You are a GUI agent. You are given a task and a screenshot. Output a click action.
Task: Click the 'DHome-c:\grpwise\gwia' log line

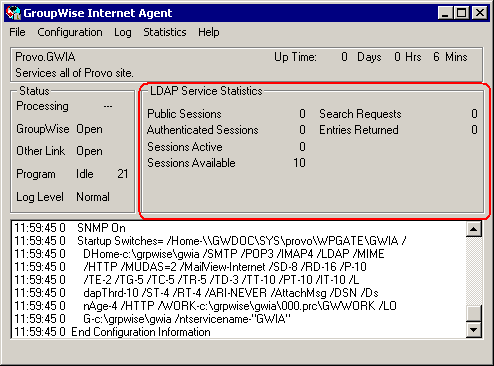click(x=199, y=254)
